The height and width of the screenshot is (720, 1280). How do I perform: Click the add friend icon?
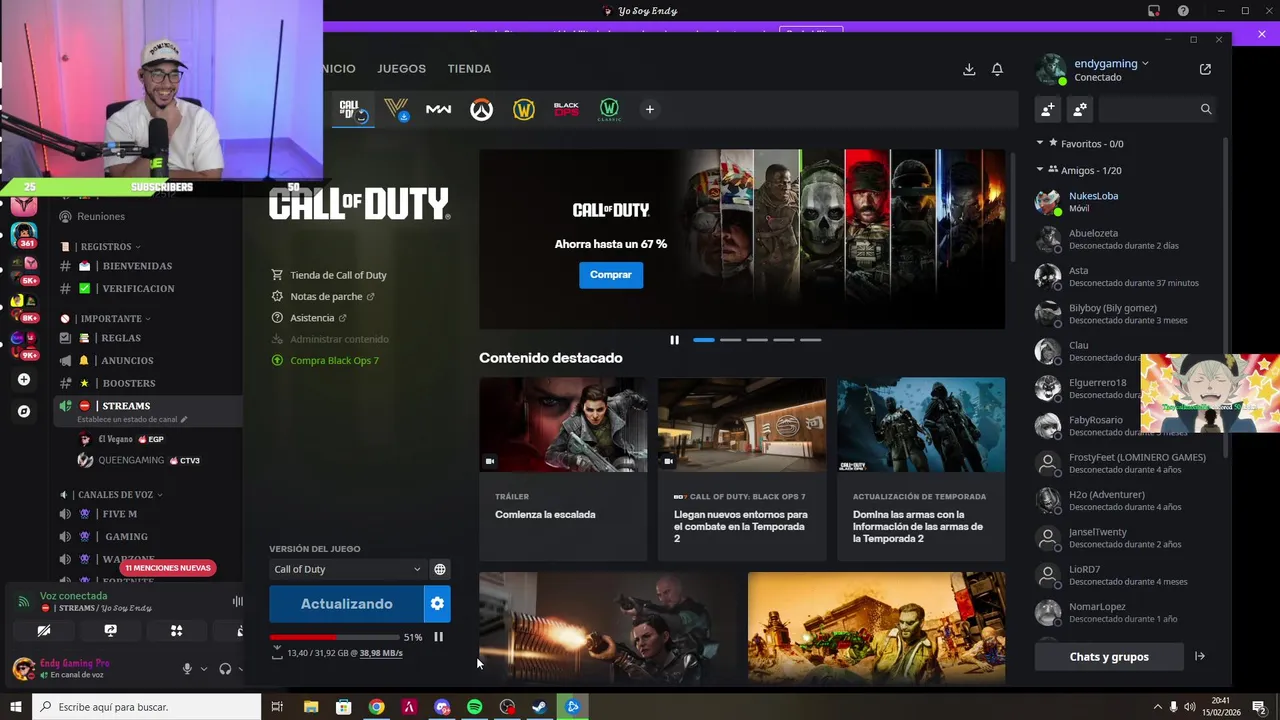(1047, 109)
